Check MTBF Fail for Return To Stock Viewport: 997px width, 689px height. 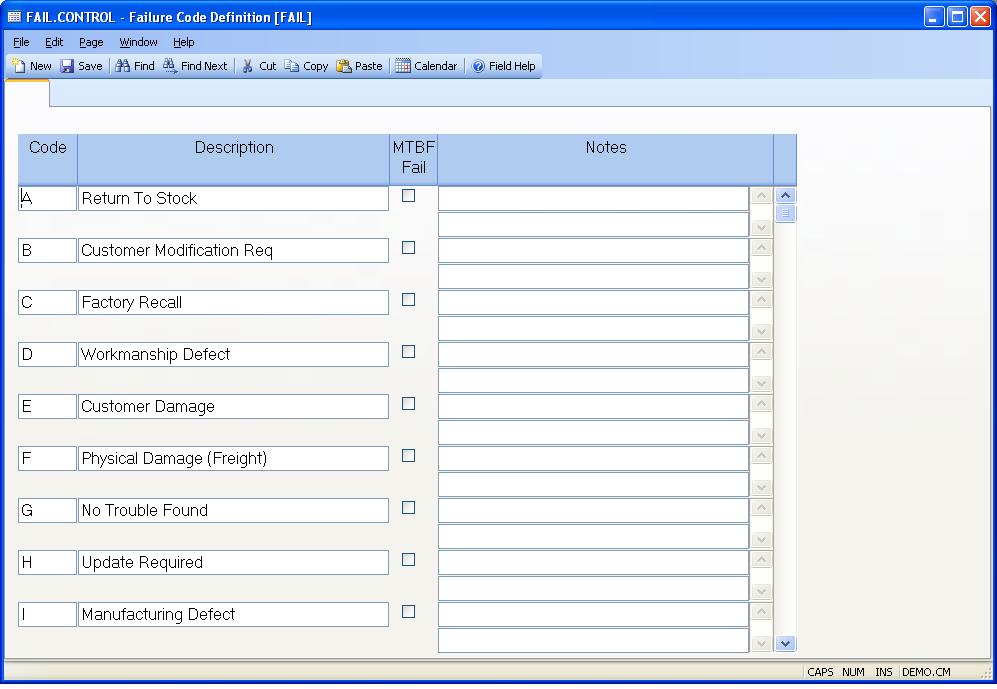coord(409,196)
